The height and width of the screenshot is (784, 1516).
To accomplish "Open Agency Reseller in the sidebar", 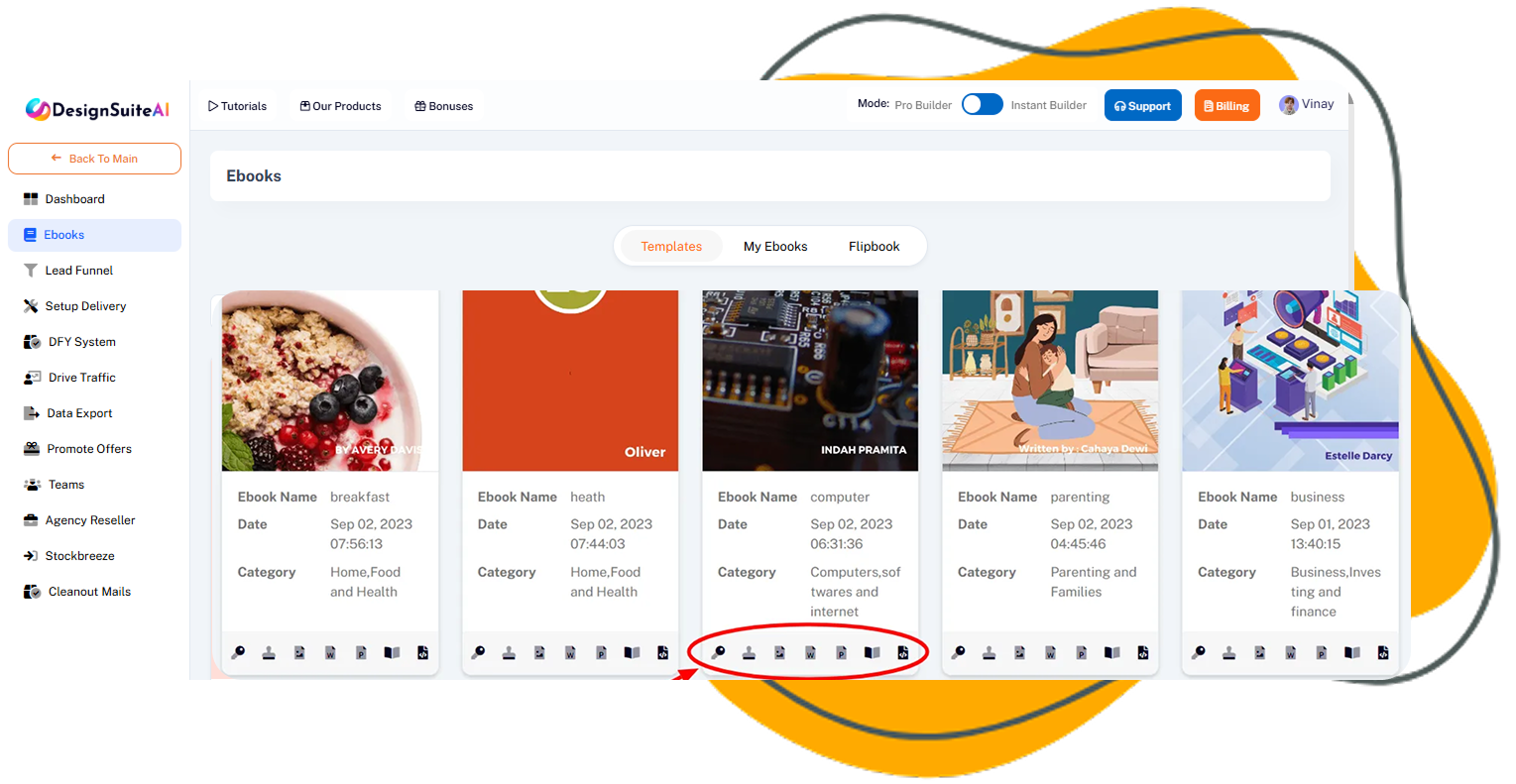I will point(94,520).
